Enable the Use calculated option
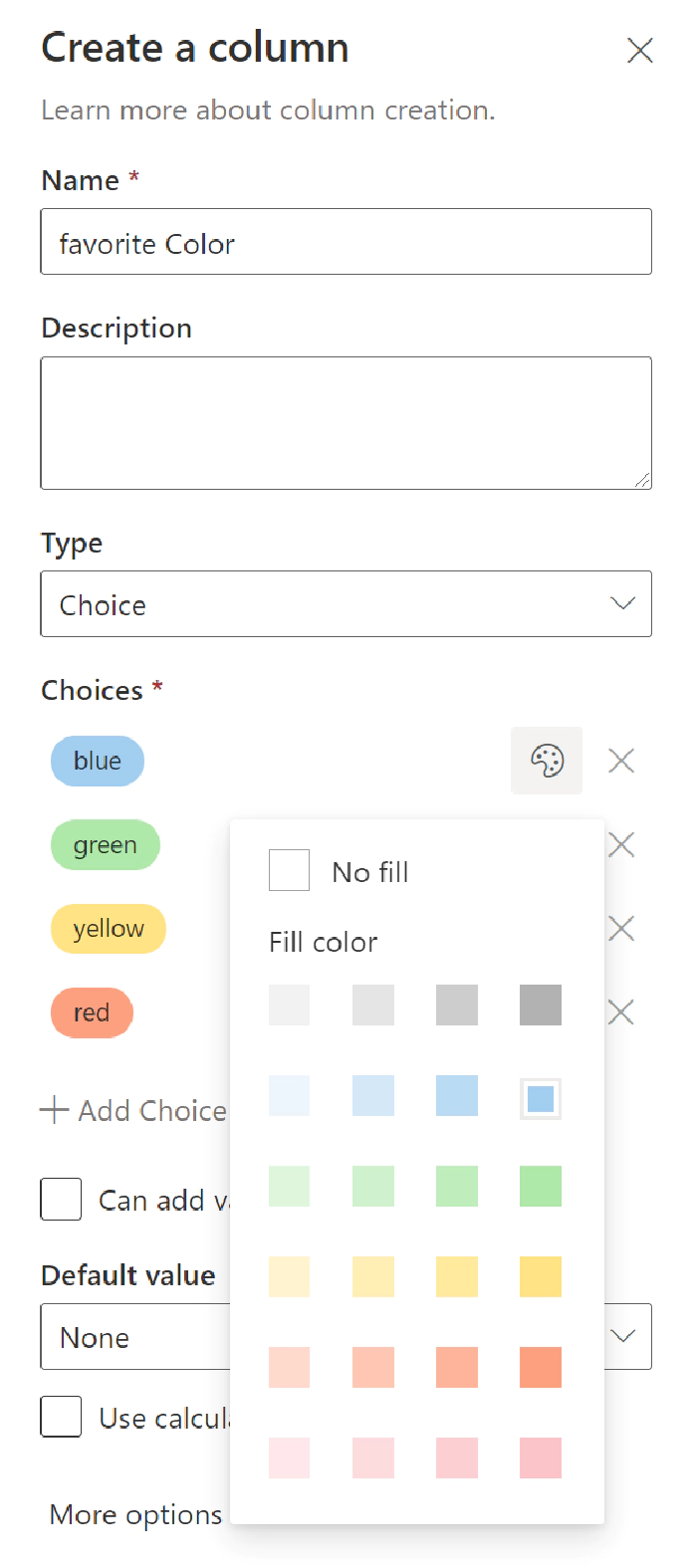Image resolution: width=697 pixels, height=1568 pixels. click(61, 1417)
